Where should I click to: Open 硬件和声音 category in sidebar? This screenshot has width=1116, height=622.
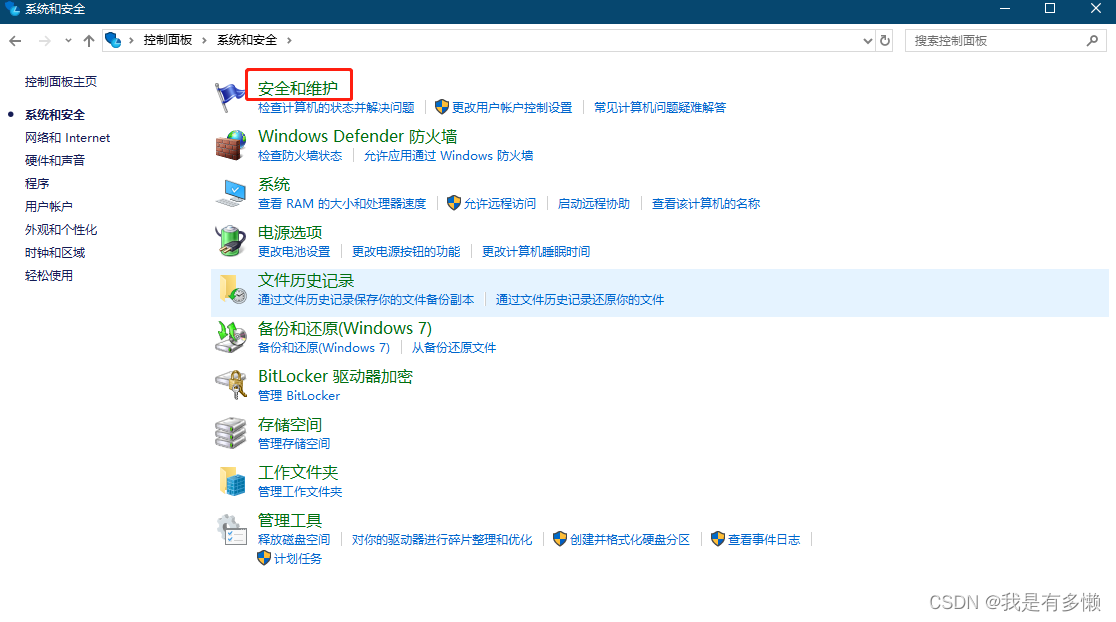pos(55,160)
